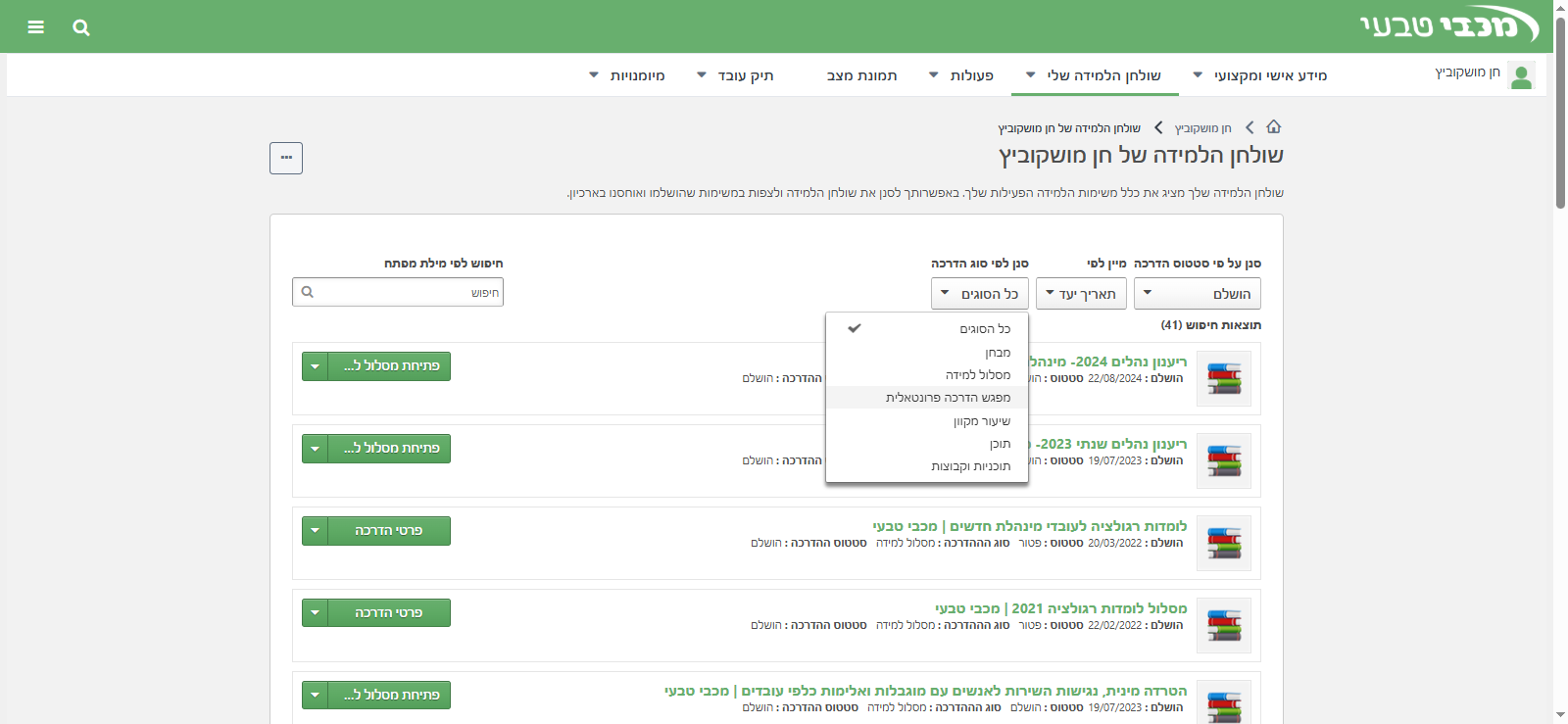Click the home icon in breadcrumb
1568x724 pixels.
coord(1273,127)
